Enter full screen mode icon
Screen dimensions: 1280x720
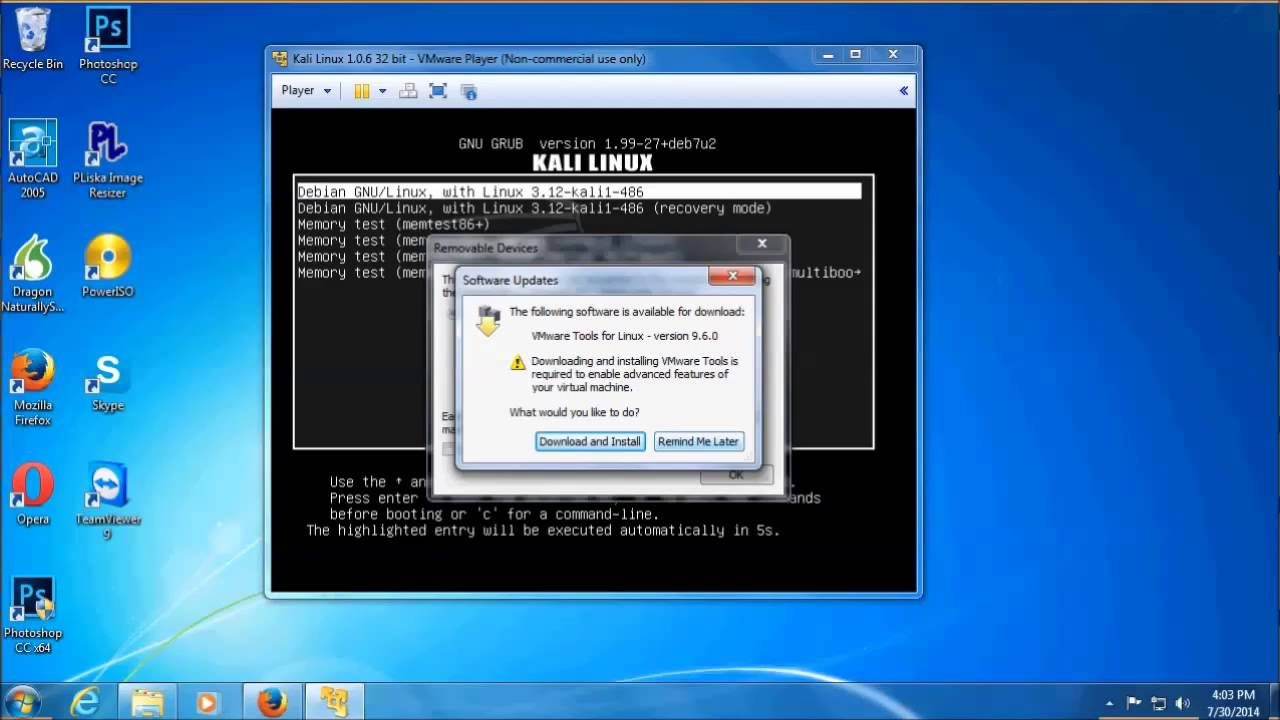pyautogui.click(x=438, y=91)
